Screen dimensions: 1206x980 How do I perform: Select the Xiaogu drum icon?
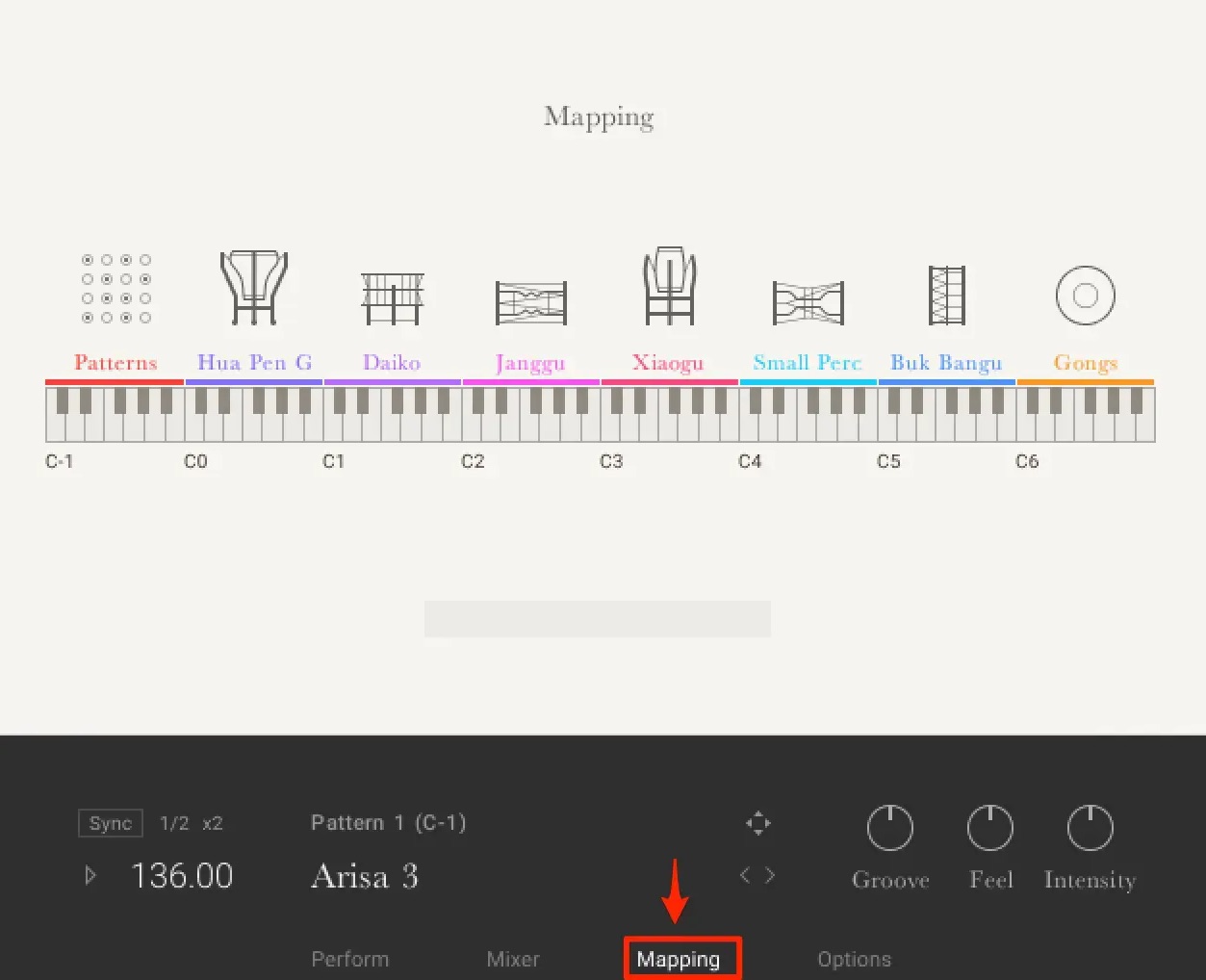669,287
